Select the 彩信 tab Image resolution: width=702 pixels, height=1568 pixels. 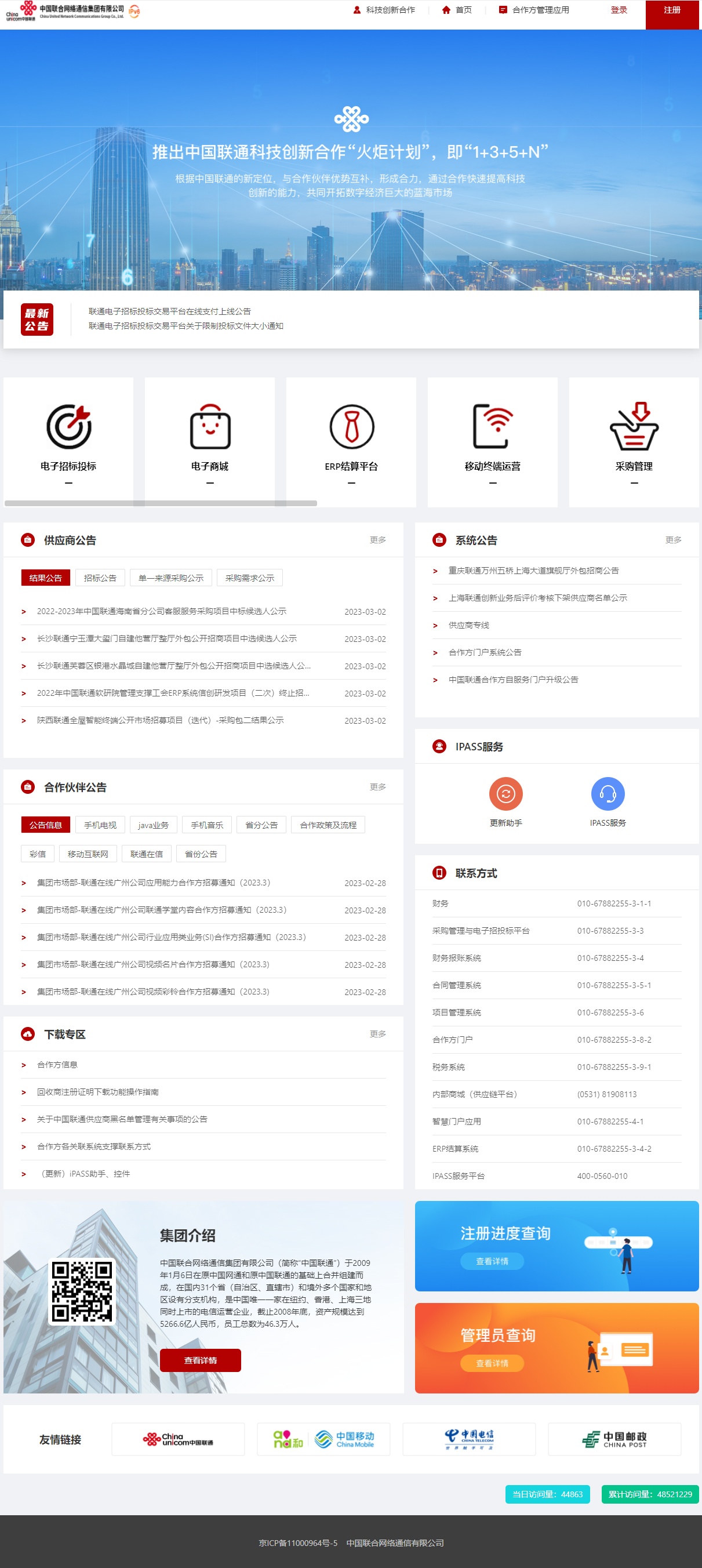click(x=38, y=854)
